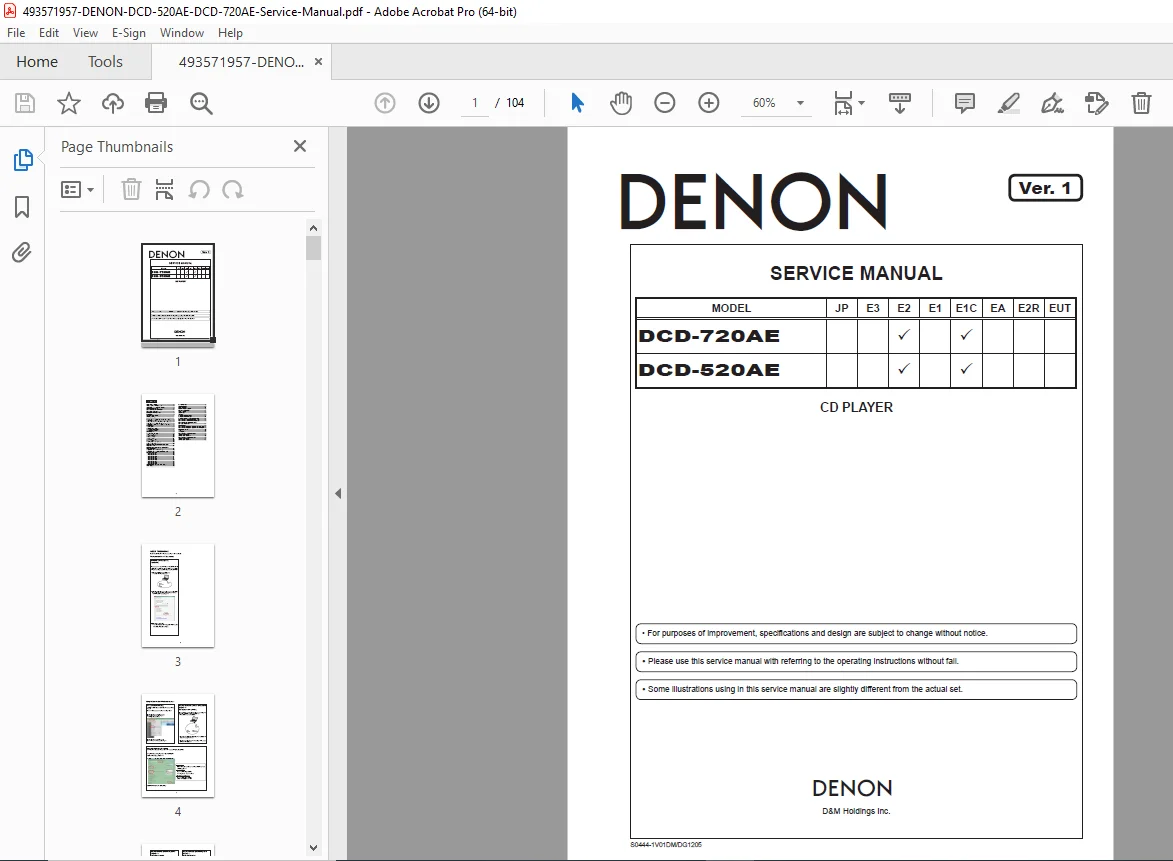Click the thumbnail scrollbar down arrow
The height and width of the screenshot is (861, 1173).
tap(313, 848)
